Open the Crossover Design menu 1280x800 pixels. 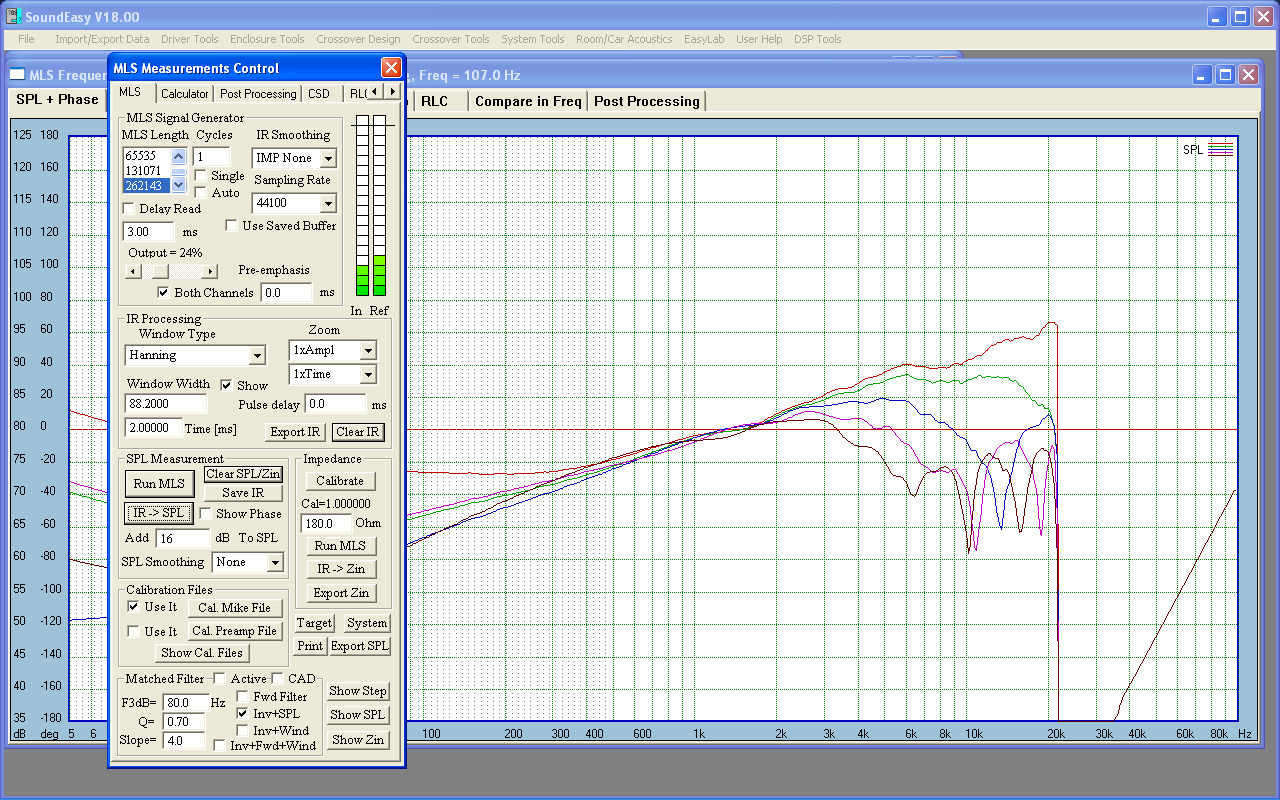click(x=358, y=39)
